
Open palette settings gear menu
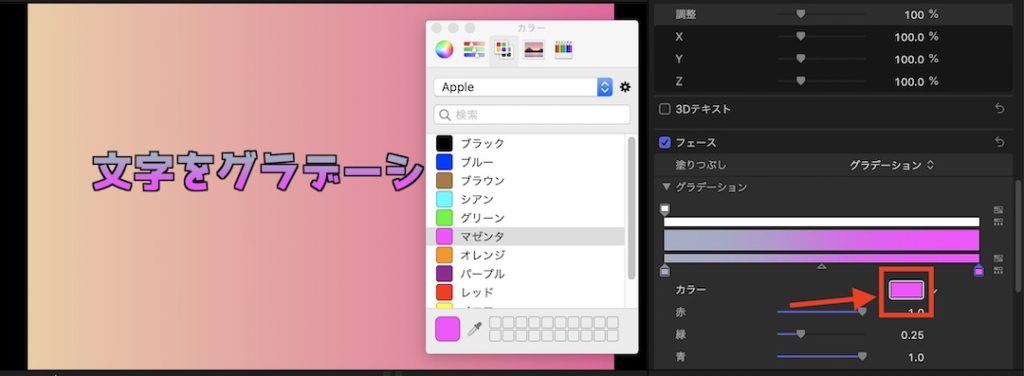click(x=625, y=87)
